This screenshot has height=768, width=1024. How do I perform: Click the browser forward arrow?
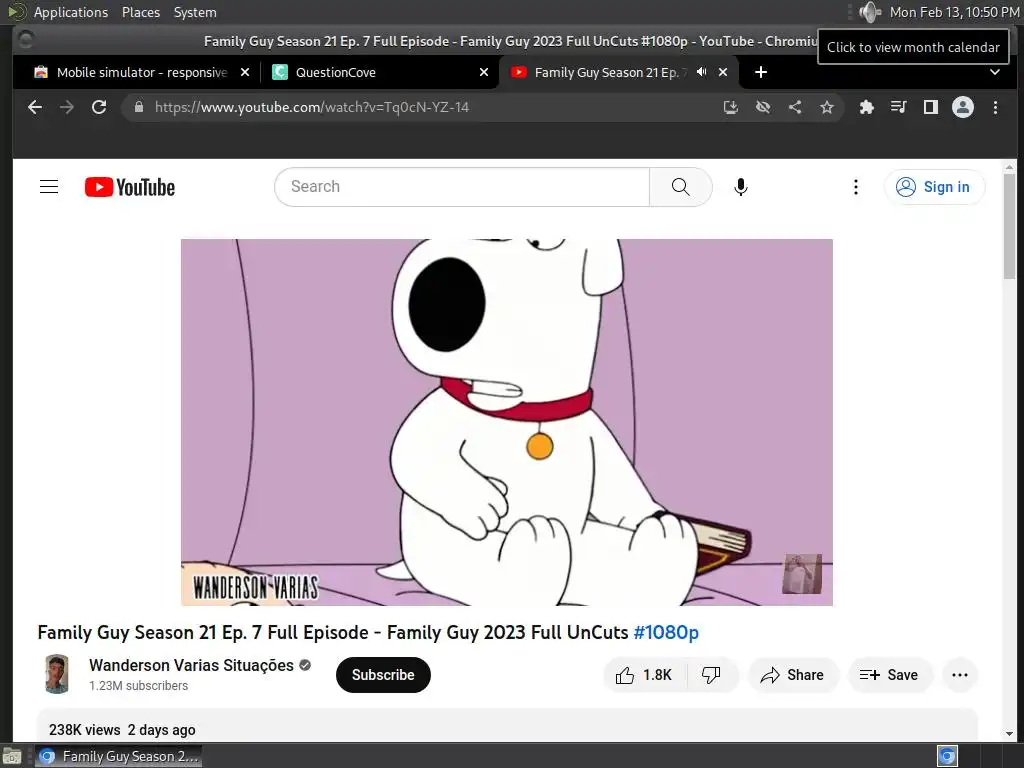tap(67, 107)
